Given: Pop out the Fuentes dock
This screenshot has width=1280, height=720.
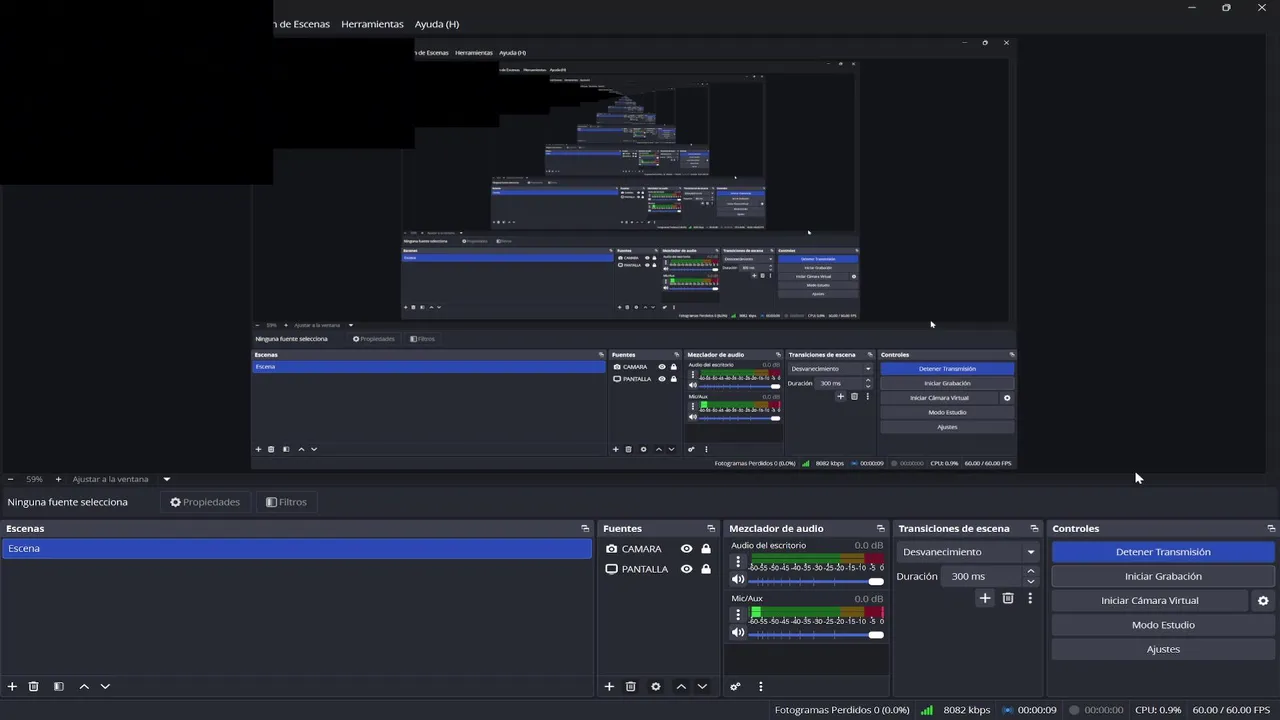Looking at the screenshot, I should (711, 528).
